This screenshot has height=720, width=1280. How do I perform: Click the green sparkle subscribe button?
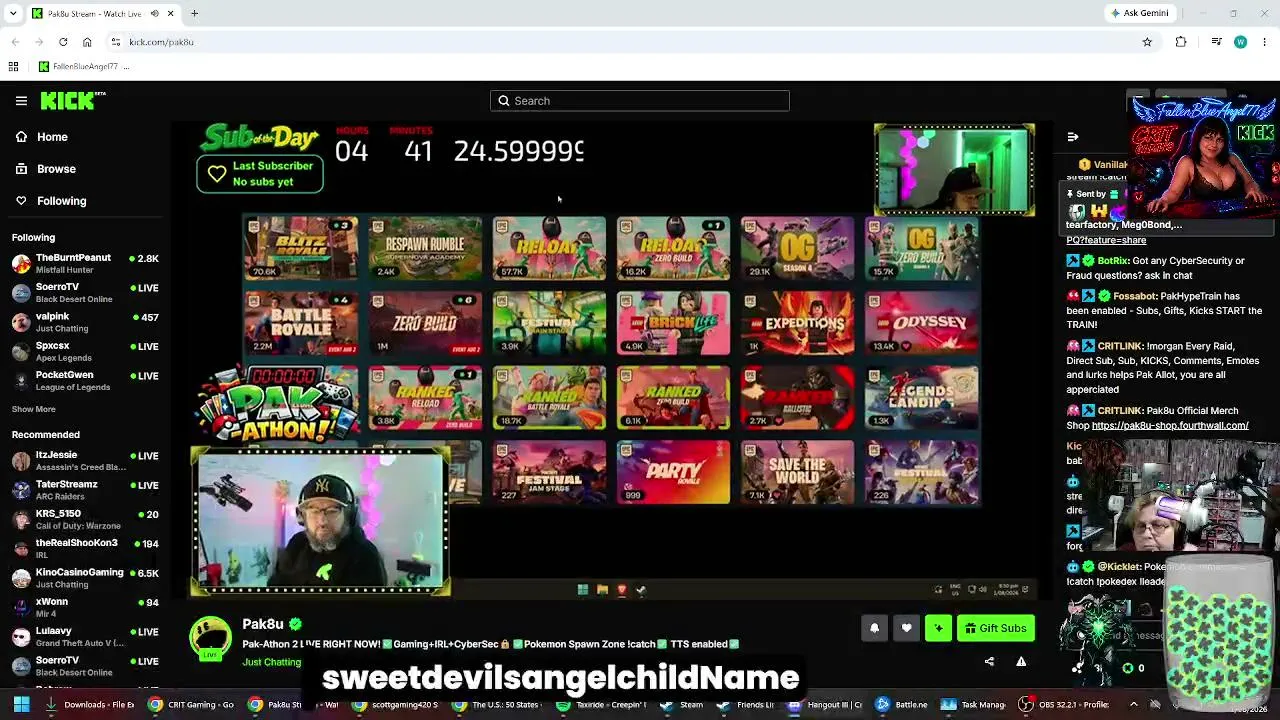coord(938,628)
